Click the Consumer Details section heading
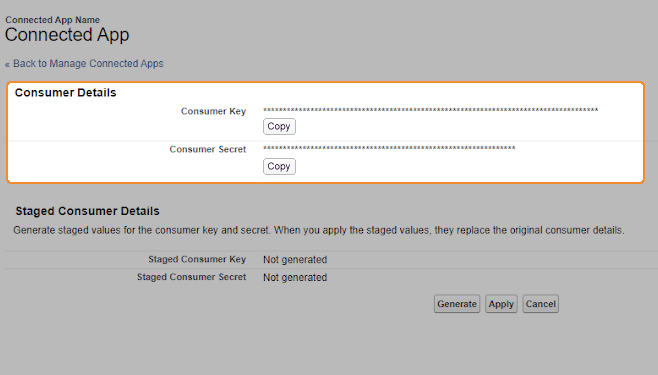 coord(65,92)
